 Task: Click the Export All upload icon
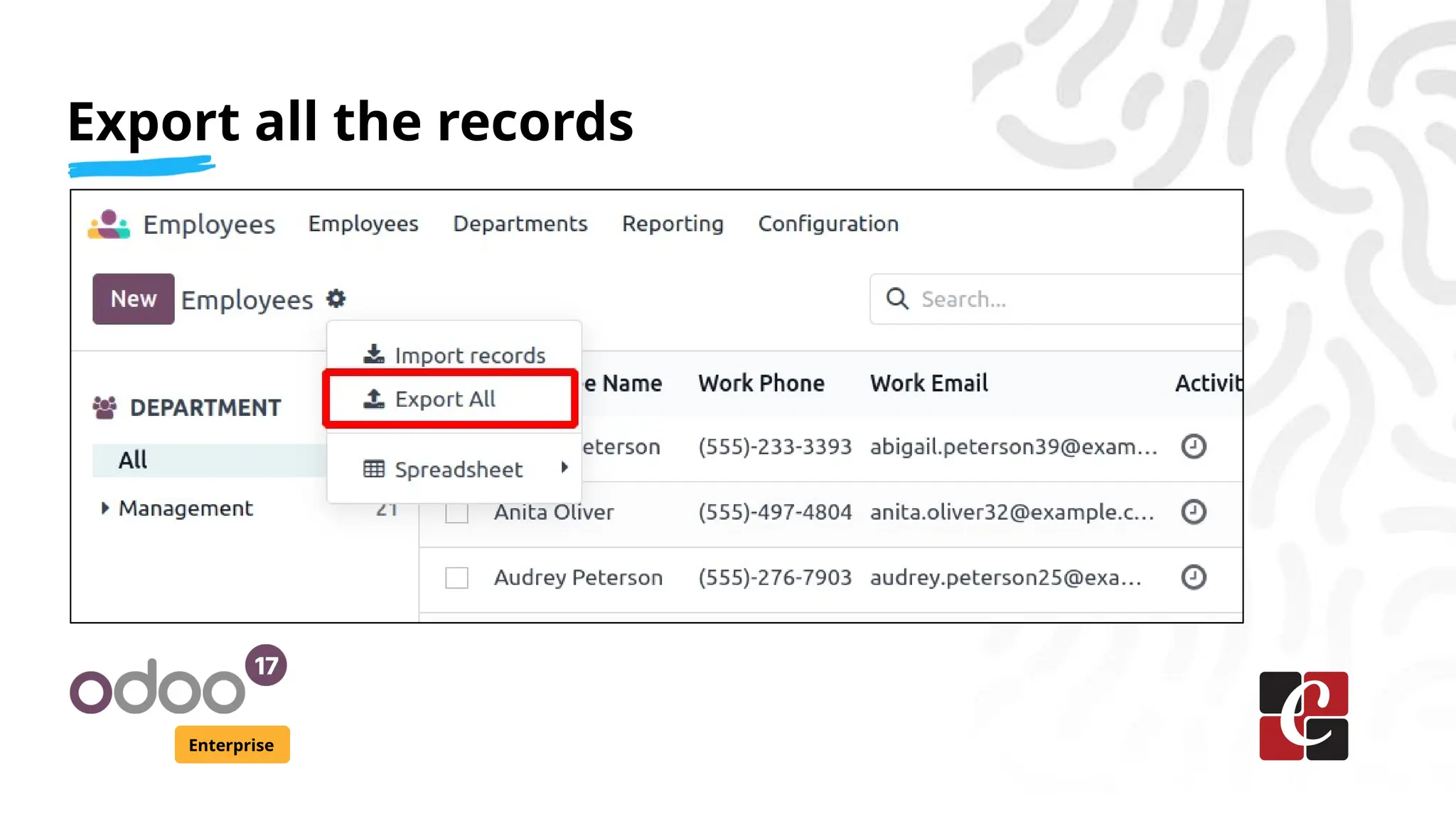374,399
